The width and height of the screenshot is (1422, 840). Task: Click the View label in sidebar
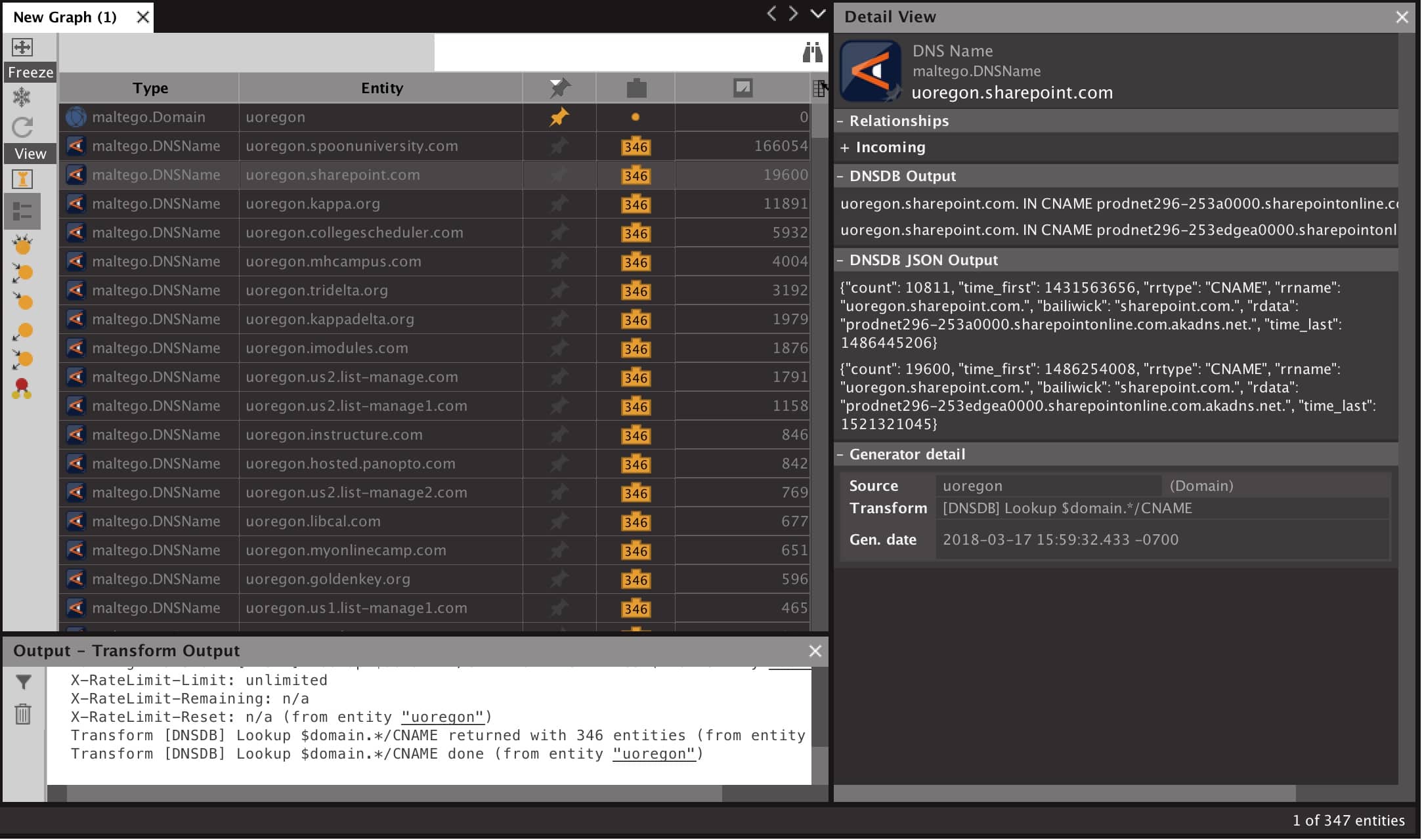coord(30,154)
